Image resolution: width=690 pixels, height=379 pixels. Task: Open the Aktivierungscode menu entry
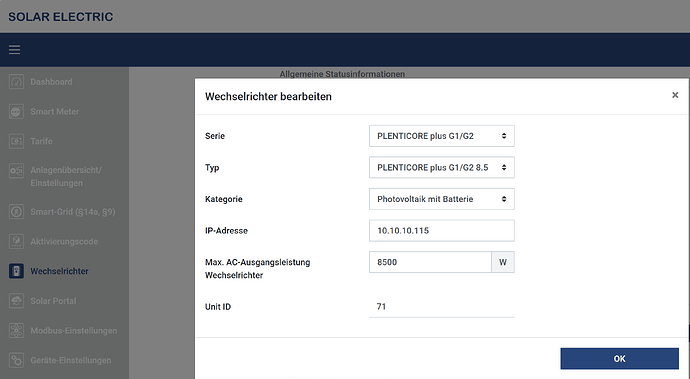pyautogui.click(x=64, y=242)
